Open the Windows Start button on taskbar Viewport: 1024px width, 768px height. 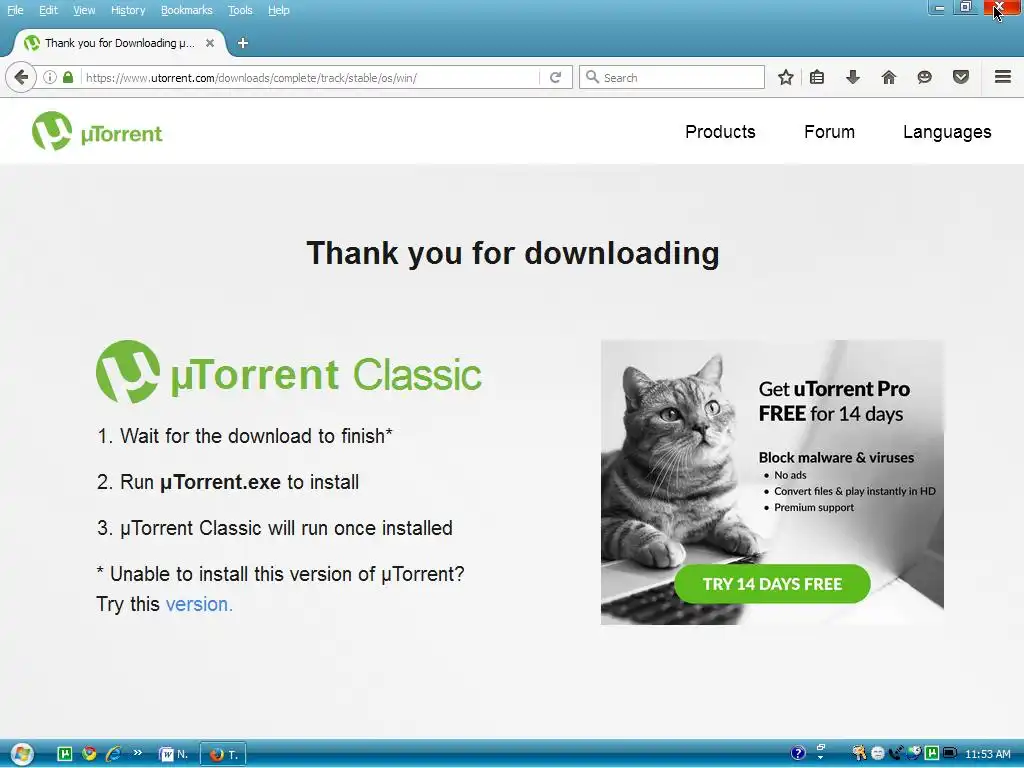coord(22,754)
